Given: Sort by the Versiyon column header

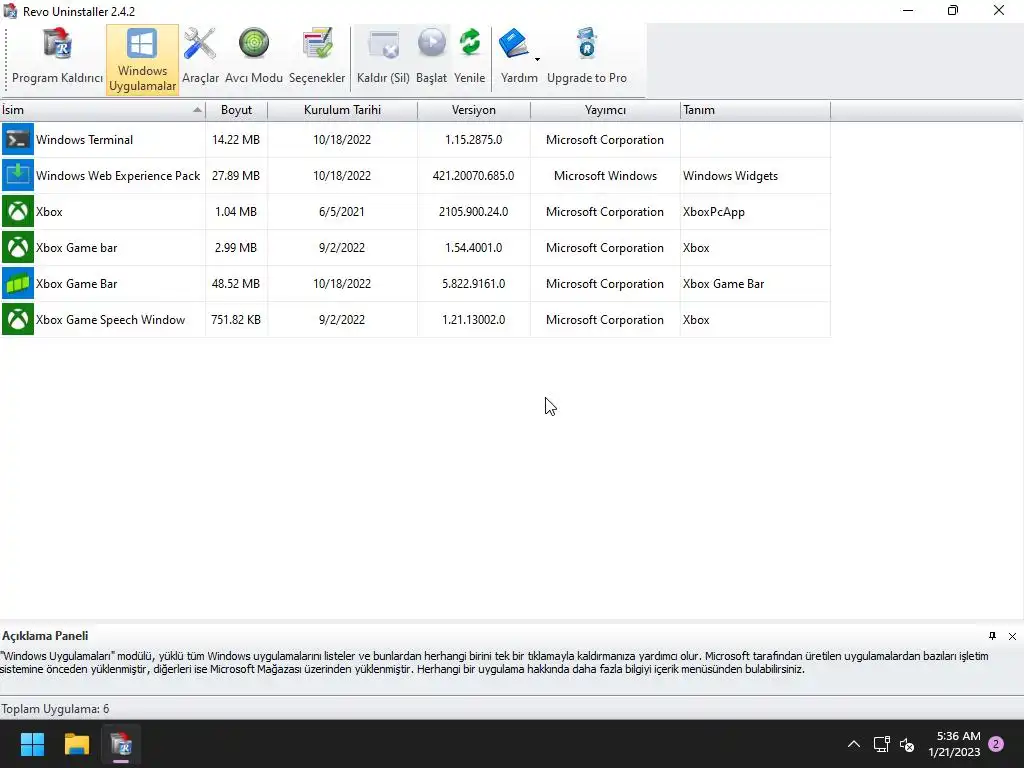Looking at the screenshot, I should [x=473, y=110].
